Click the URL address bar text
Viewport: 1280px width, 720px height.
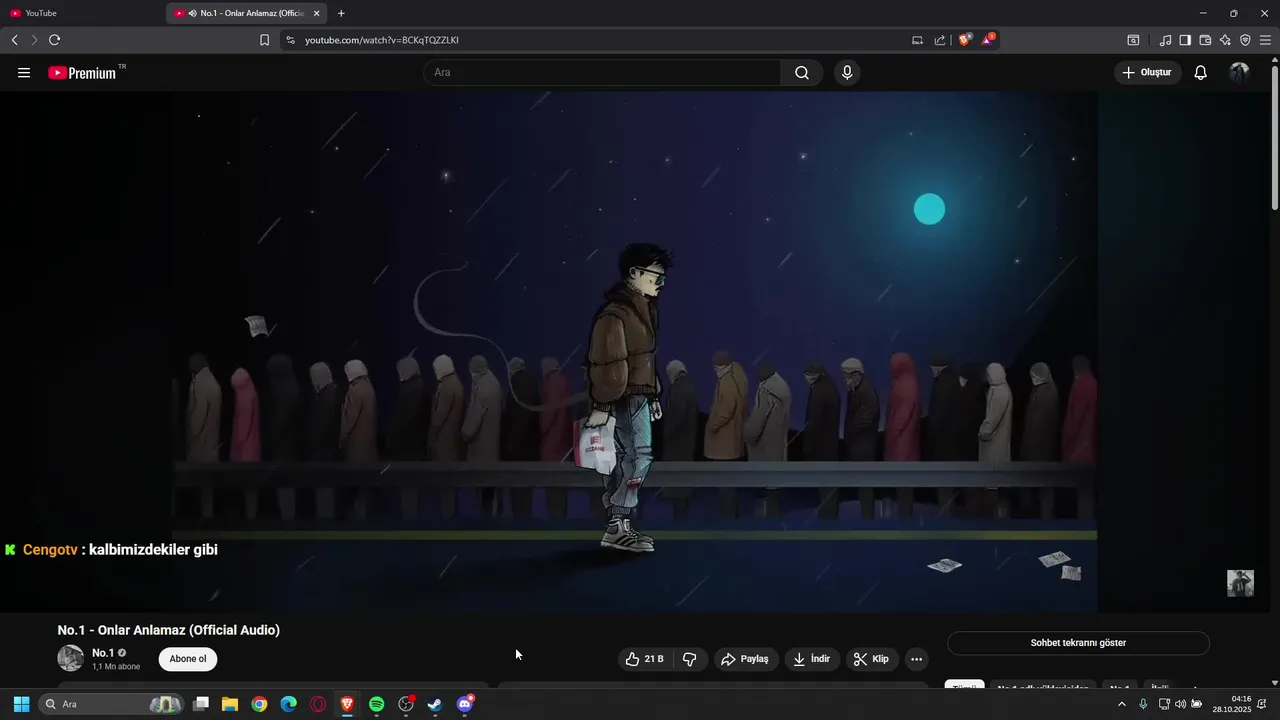coord(381,40)
